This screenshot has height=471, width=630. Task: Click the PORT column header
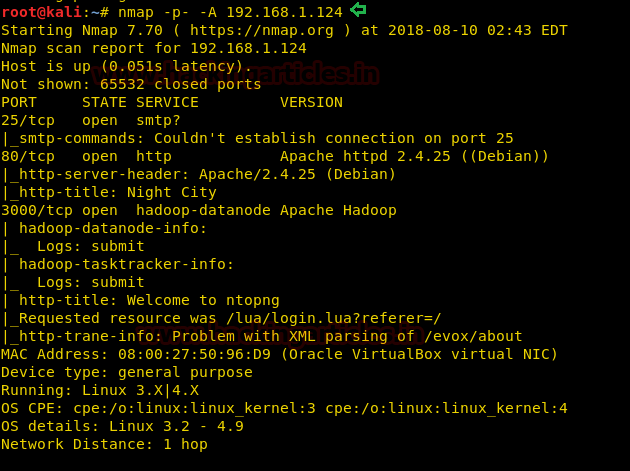pos(19,102)
